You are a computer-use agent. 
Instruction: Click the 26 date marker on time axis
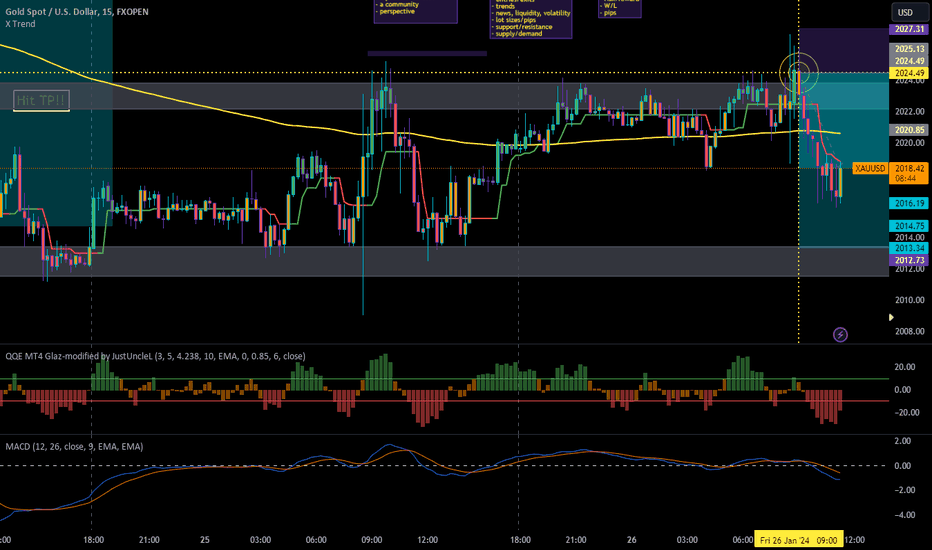[631, 540]
